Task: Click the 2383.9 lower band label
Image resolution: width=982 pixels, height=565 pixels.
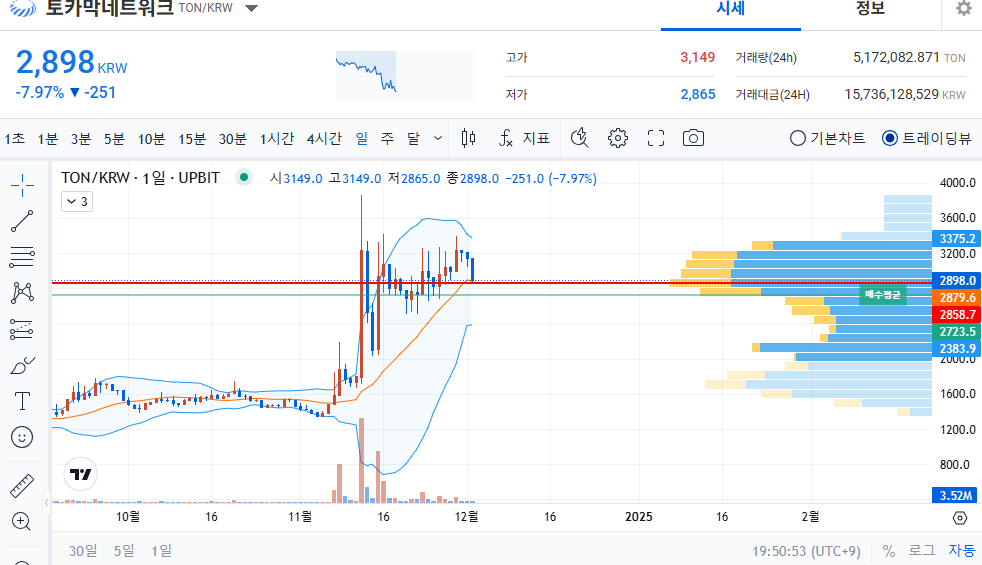Action: [957, 348]
